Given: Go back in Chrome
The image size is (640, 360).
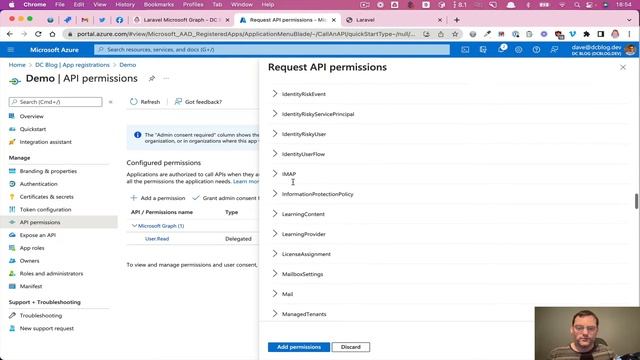Looking at the screenshot, I should [x=10, y=34].
